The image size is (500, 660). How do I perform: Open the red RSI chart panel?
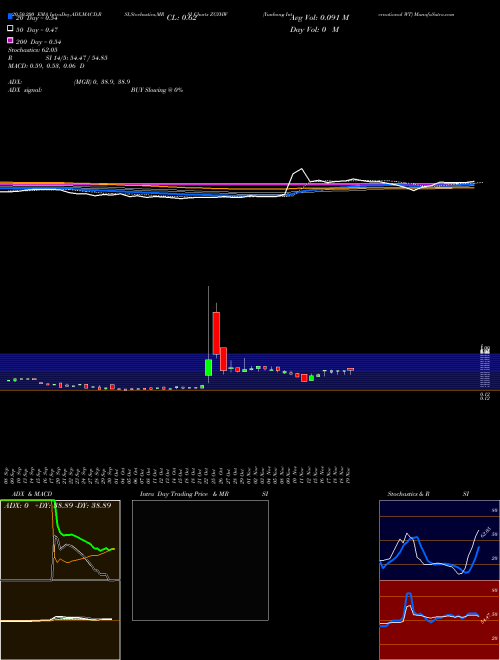pyautogui.click(x=439, y=620)
